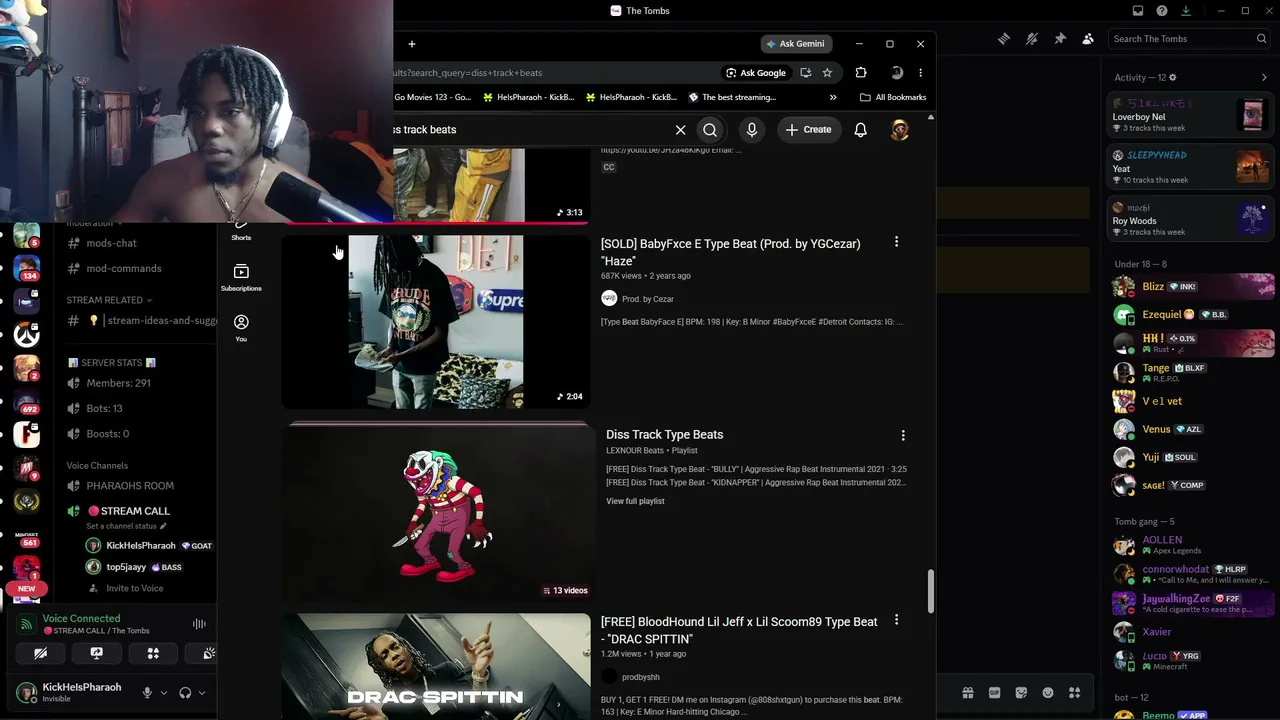Click the red NEW unread pill
The width and height of the screenshot is (1280, 720).
point(26,589)
